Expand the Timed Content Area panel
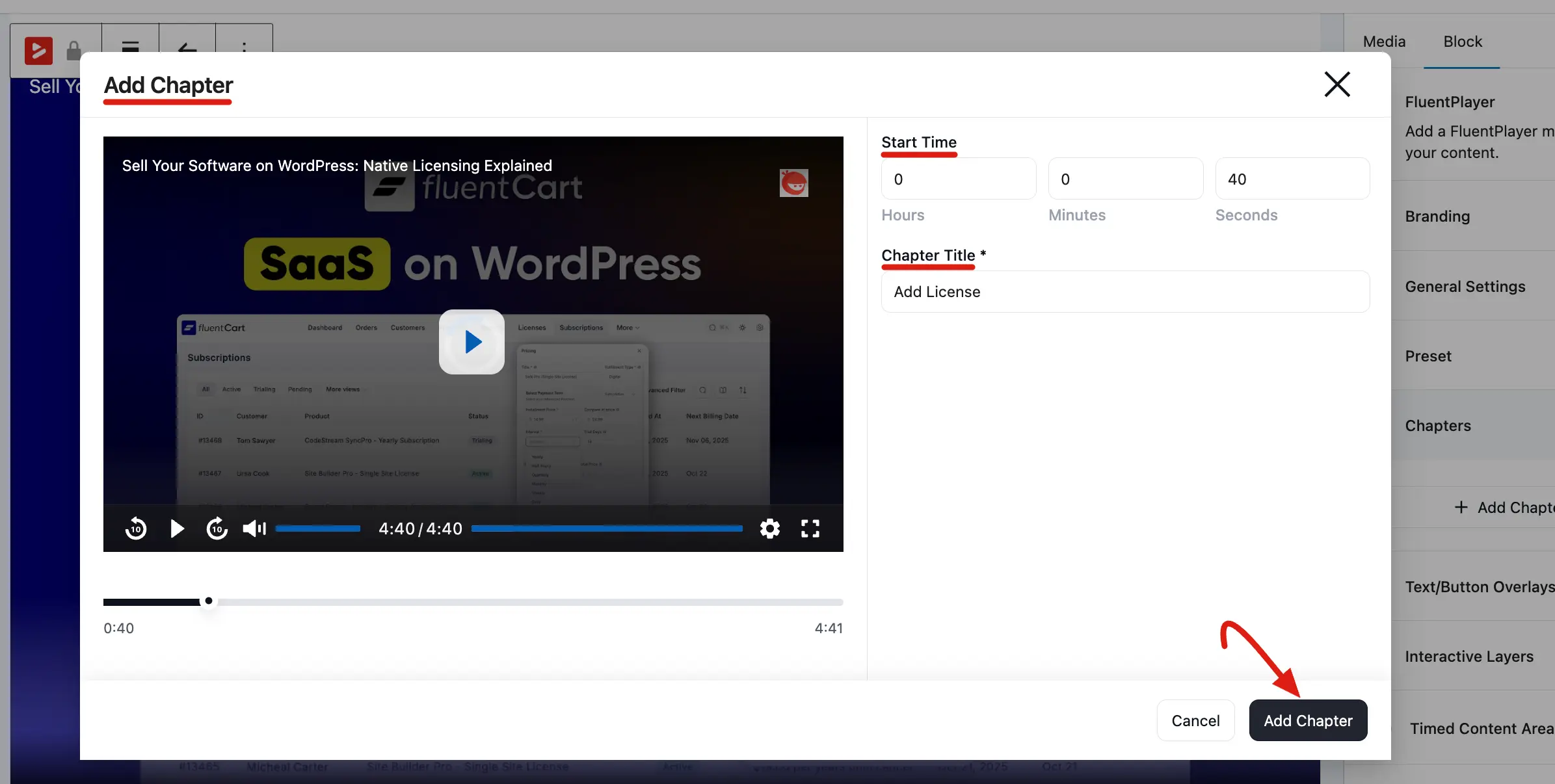Viewport: 1555px width, 784px height. [x=1473, y=729]
